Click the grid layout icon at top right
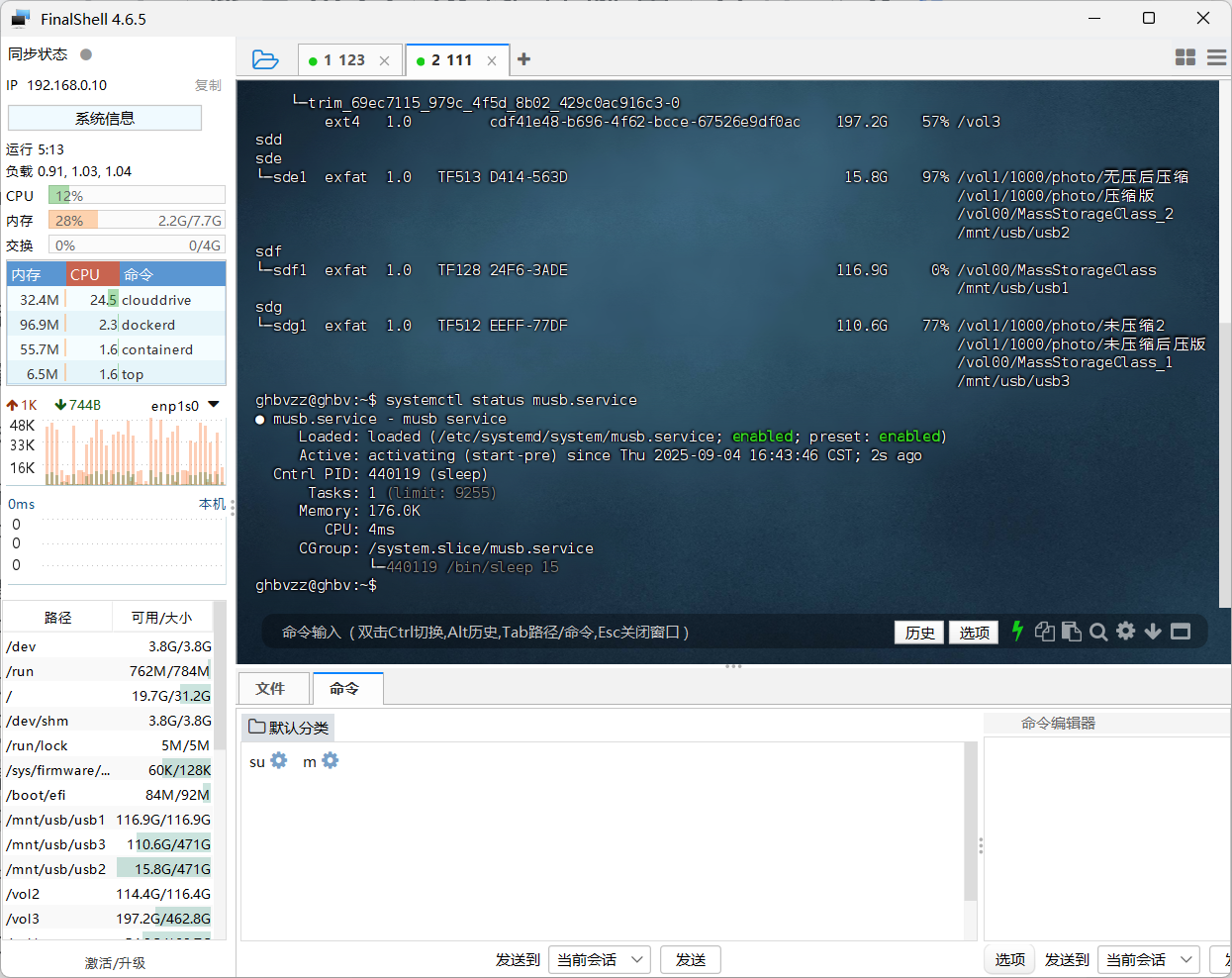 [1185, 57]
